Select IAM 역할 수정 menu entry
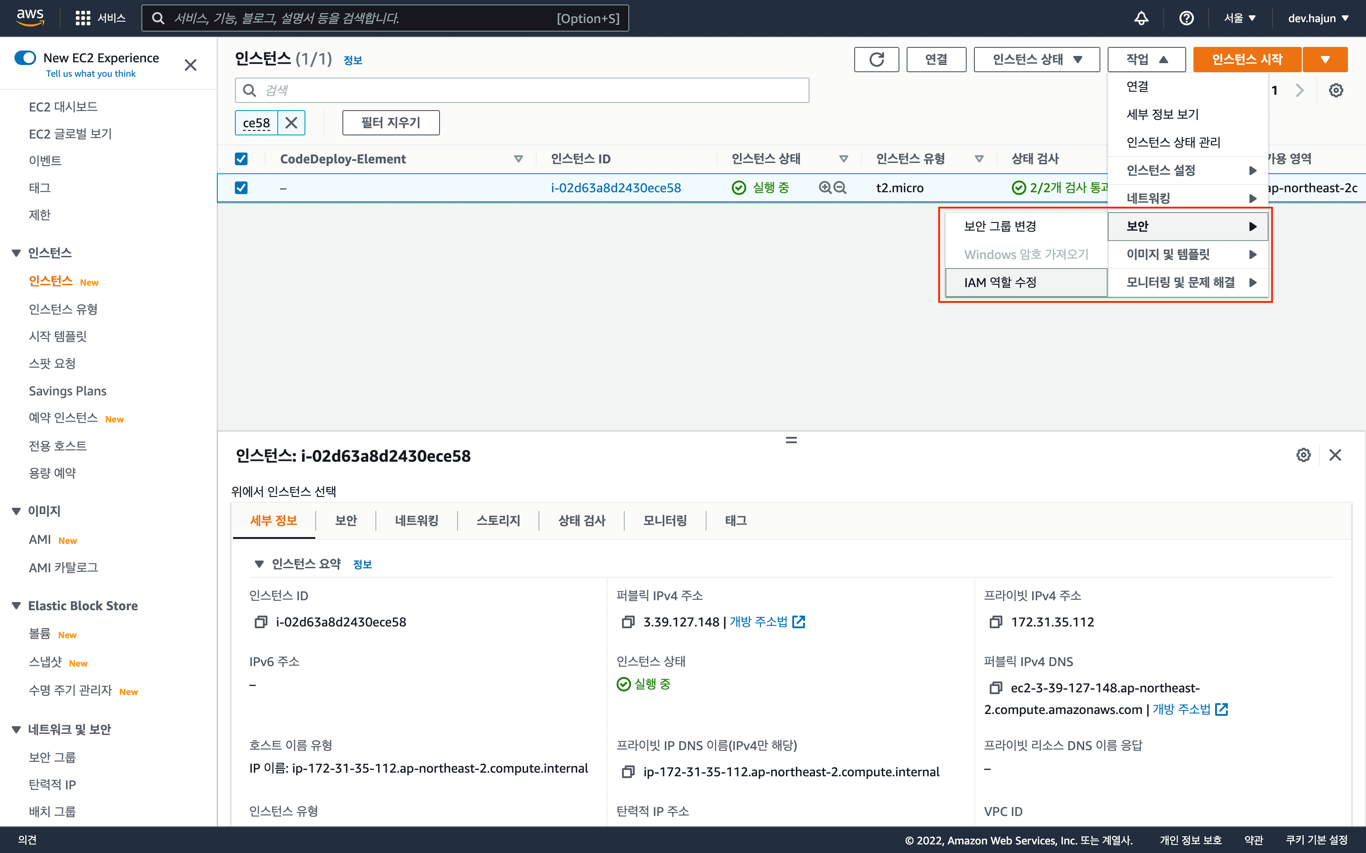Screen dimensions: 1366x853 (1026, 282)
